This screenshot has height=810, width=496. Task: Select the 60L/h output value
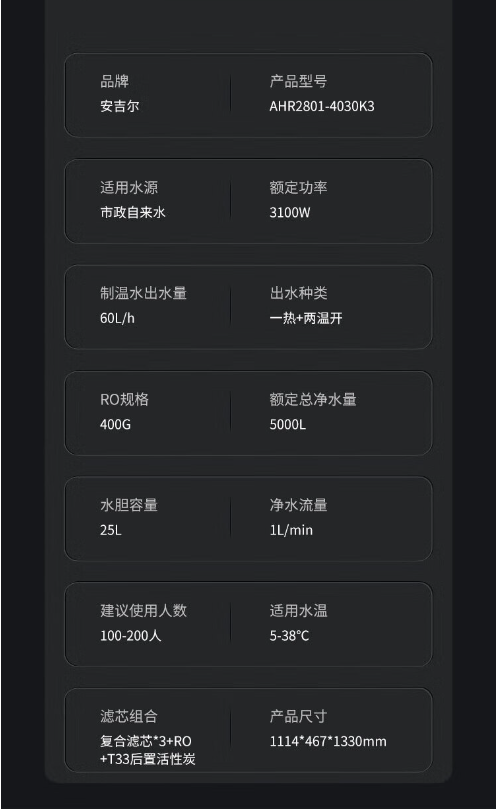click(x=117, y=318)
